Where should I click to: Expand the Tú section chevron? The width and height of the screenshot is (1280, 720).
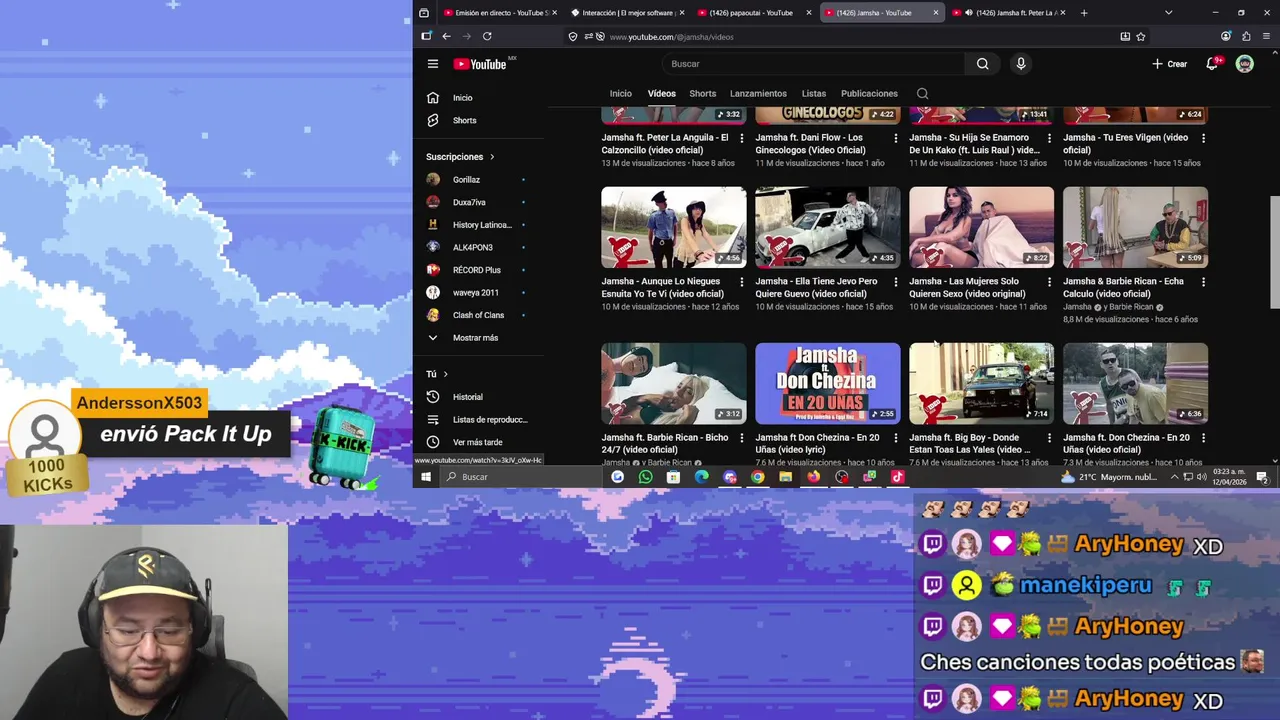point(445,374)
